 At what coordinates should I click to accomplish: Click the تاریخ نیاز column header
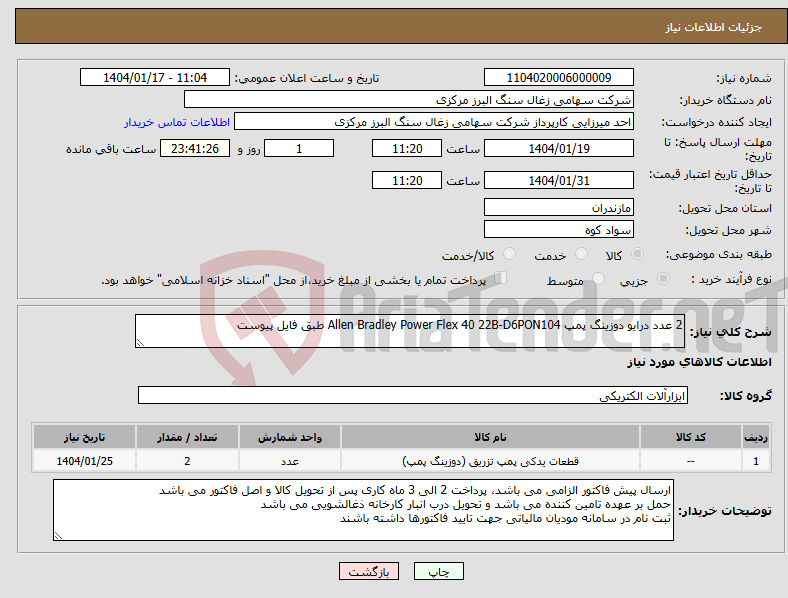pos(84,437)
